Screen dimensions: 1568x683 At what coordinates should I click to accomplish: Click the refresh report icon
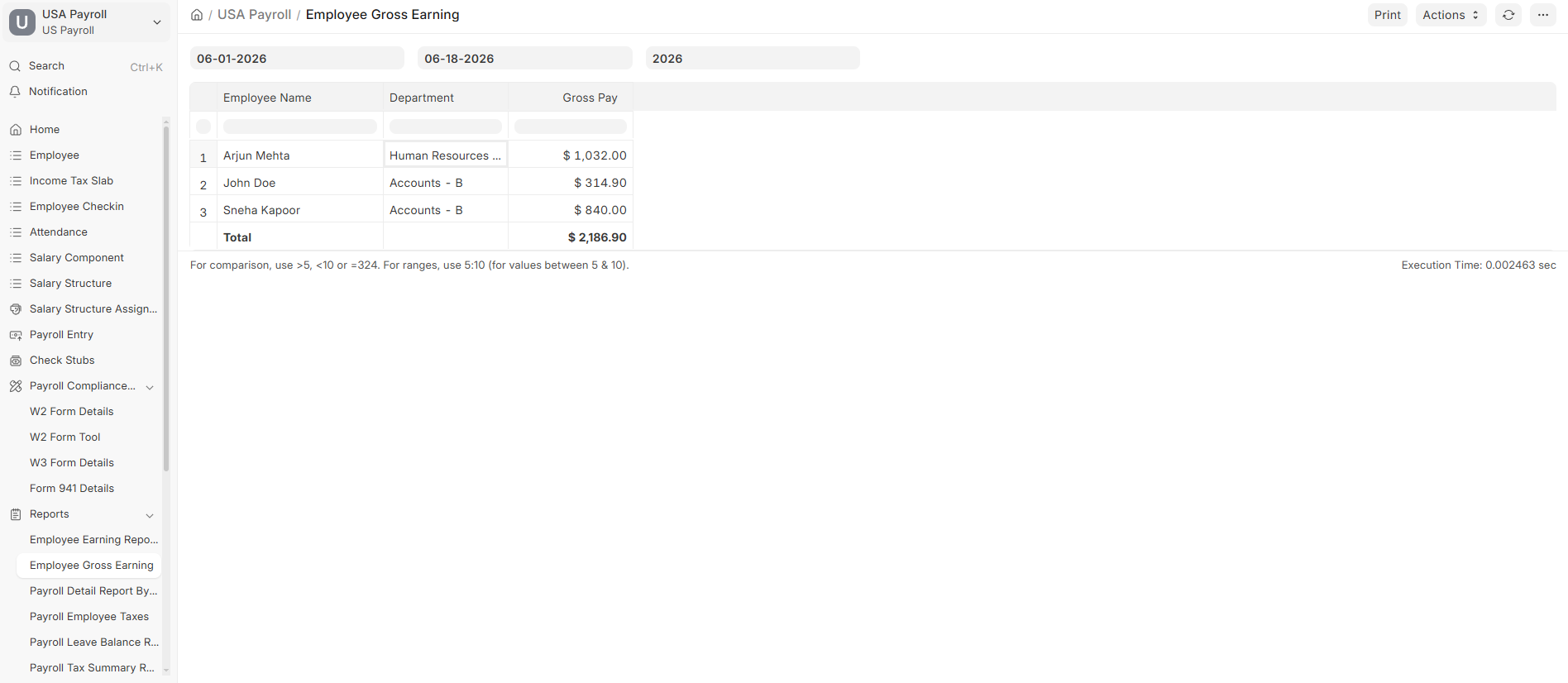coord(1508,15)
